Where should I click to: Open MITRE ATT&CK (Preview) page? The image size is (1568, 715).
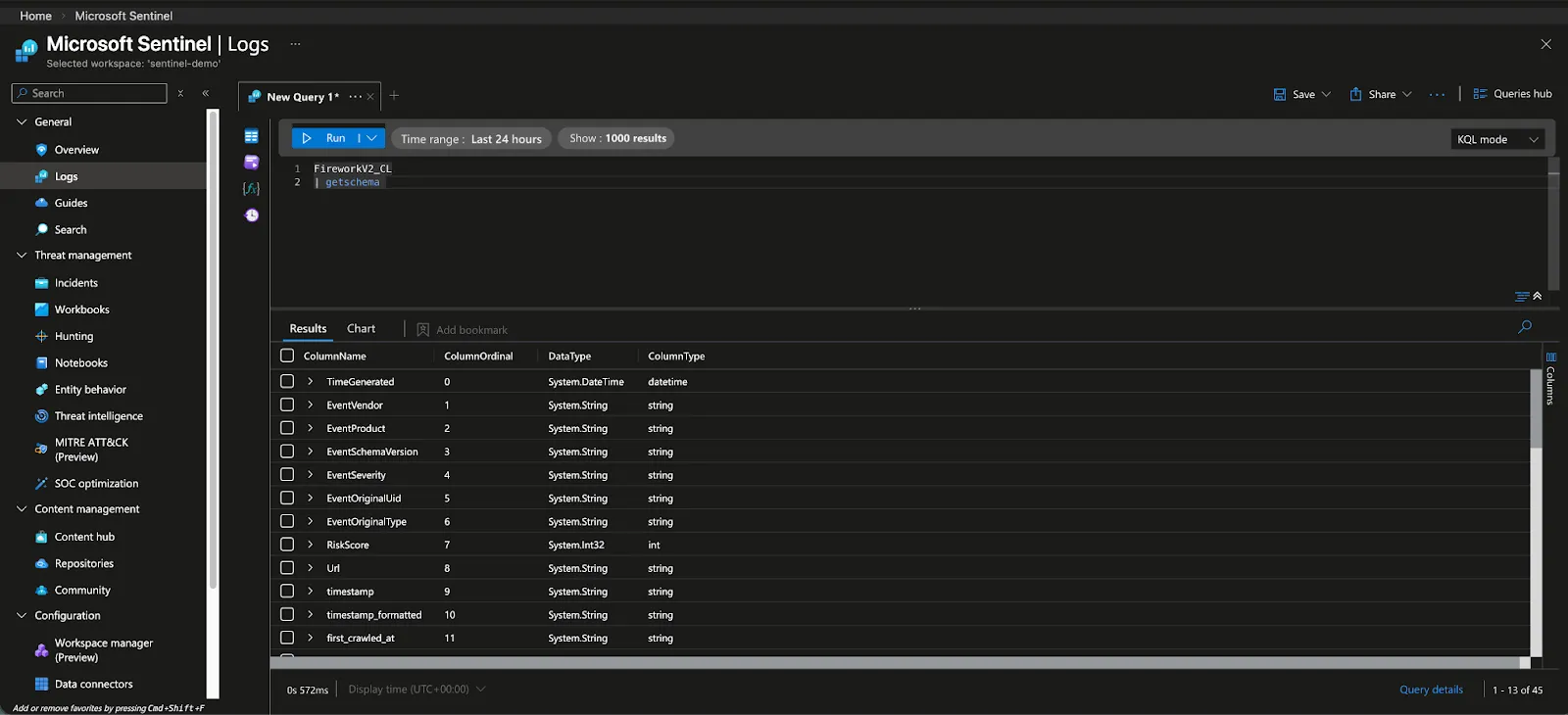91,450
